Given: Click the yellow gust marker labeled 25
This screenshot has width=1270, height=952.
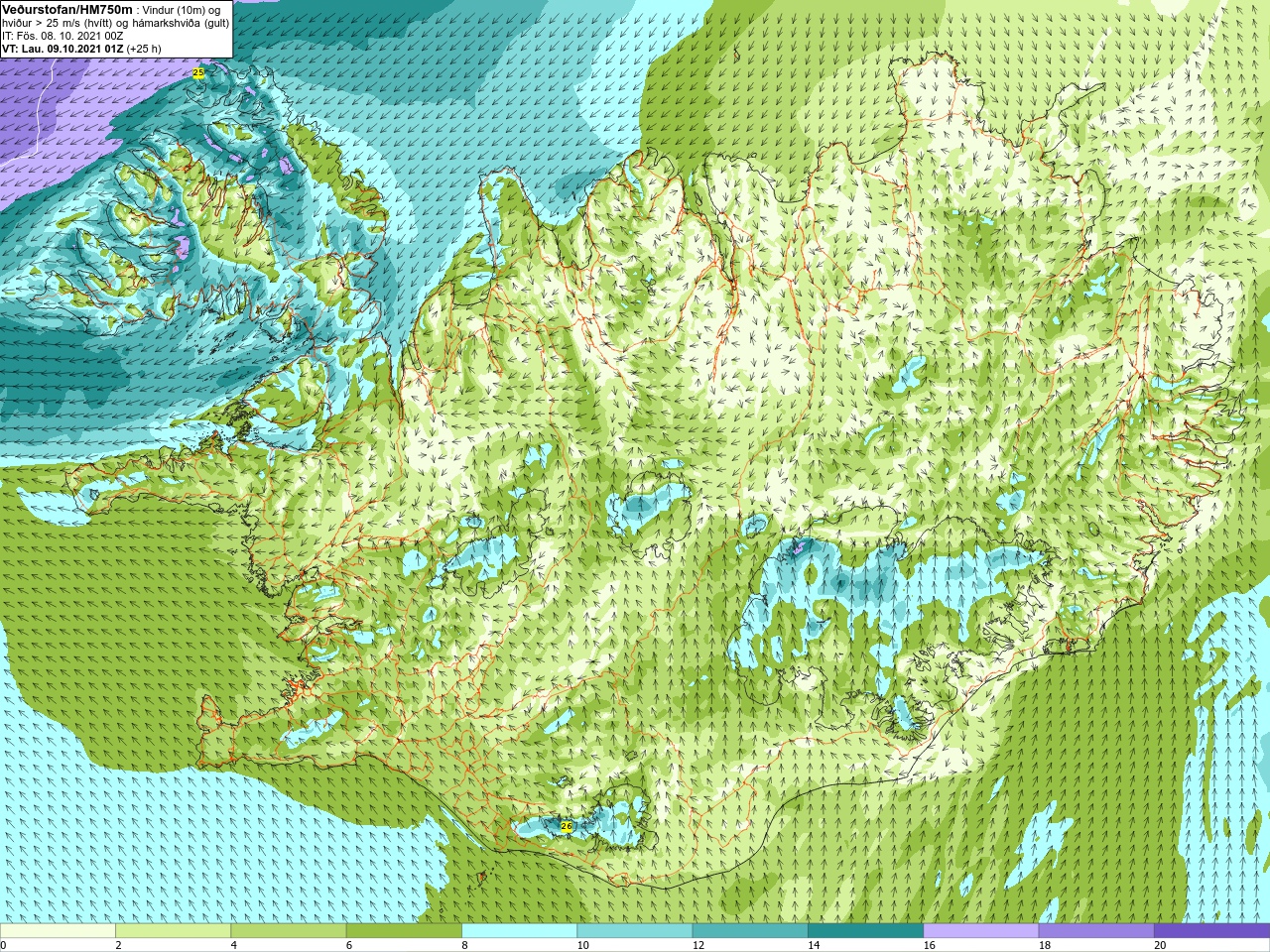Looking at the screenshot, I should point(198,73).
